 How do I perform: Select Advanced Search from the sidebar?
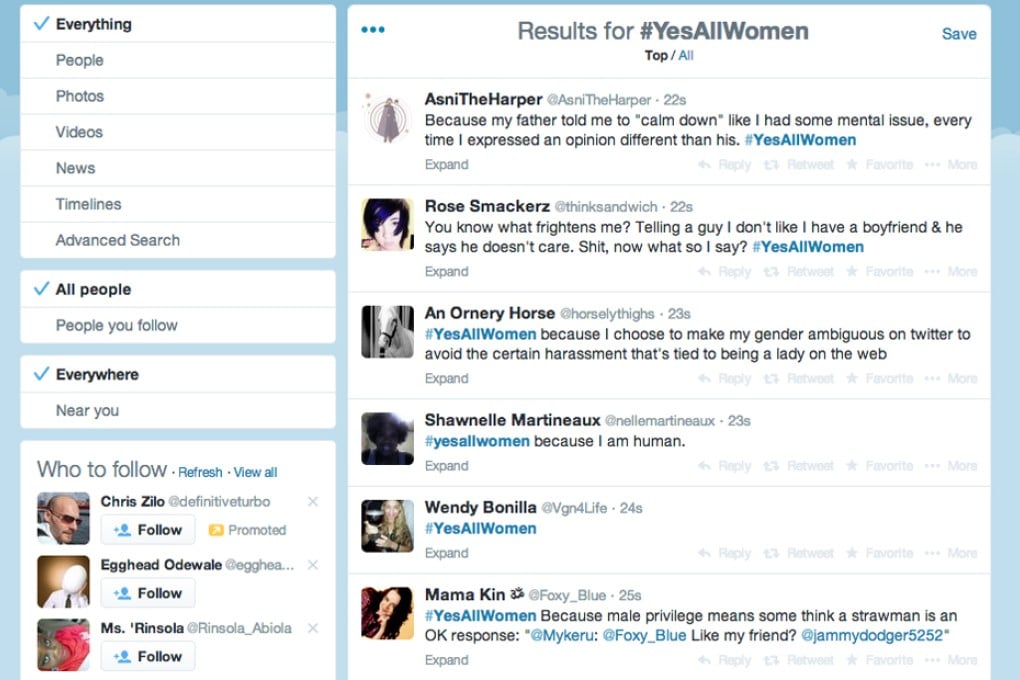point(117,240)
